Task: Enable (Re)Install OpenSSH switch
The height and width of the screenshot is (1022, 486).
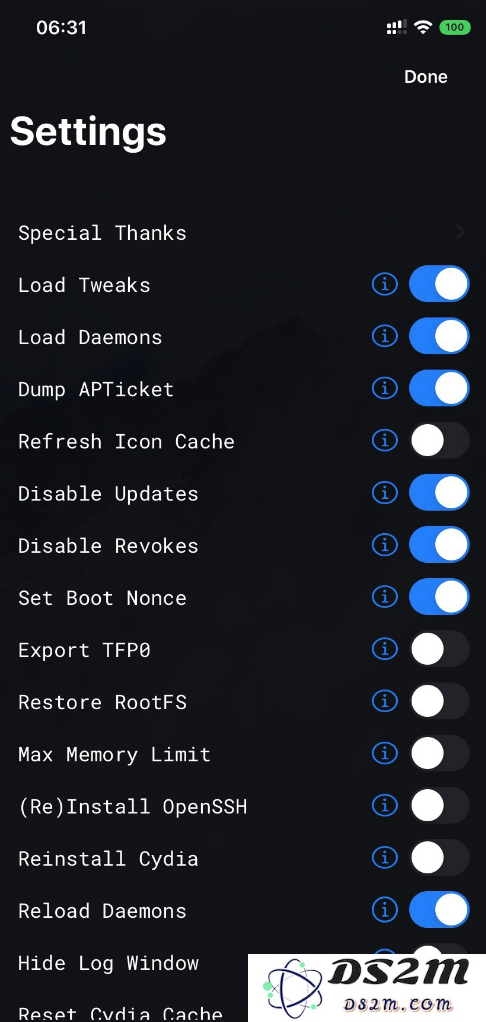Action: click(x=439, y=806)
